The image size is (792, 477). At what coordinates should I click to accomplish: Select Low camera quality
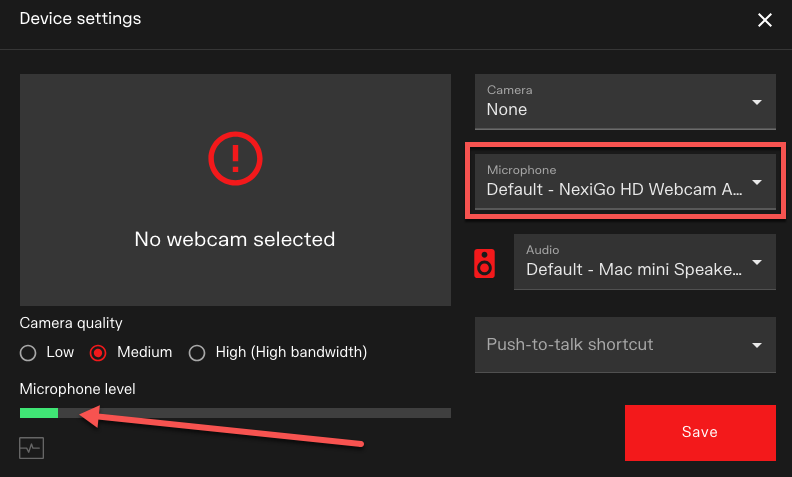pos(28,353)
